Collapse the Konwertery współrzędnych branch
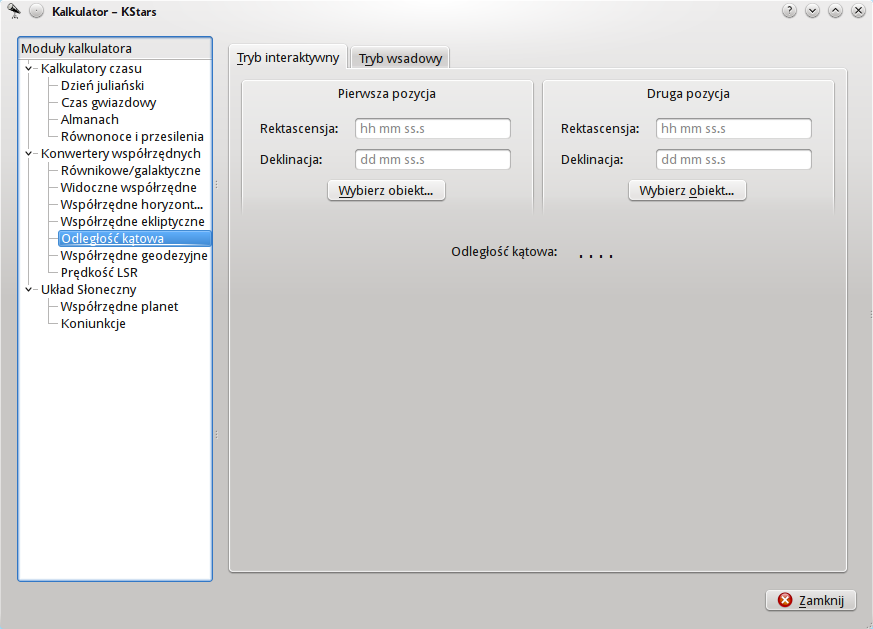873x629 pixels. pyautogui.click(x=30, y=153)
